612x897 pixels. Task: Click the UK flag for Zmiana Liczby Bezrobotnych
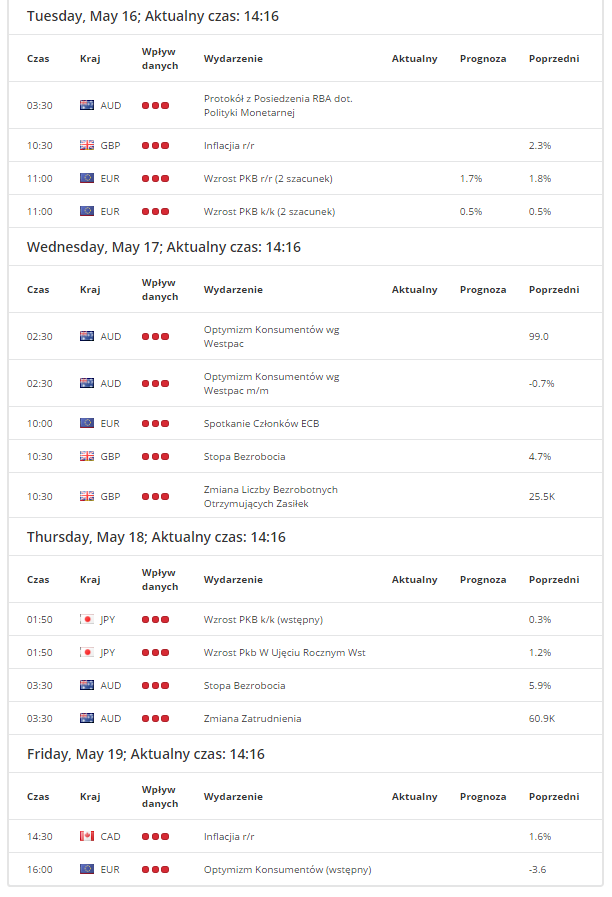[x=87, y=496]
